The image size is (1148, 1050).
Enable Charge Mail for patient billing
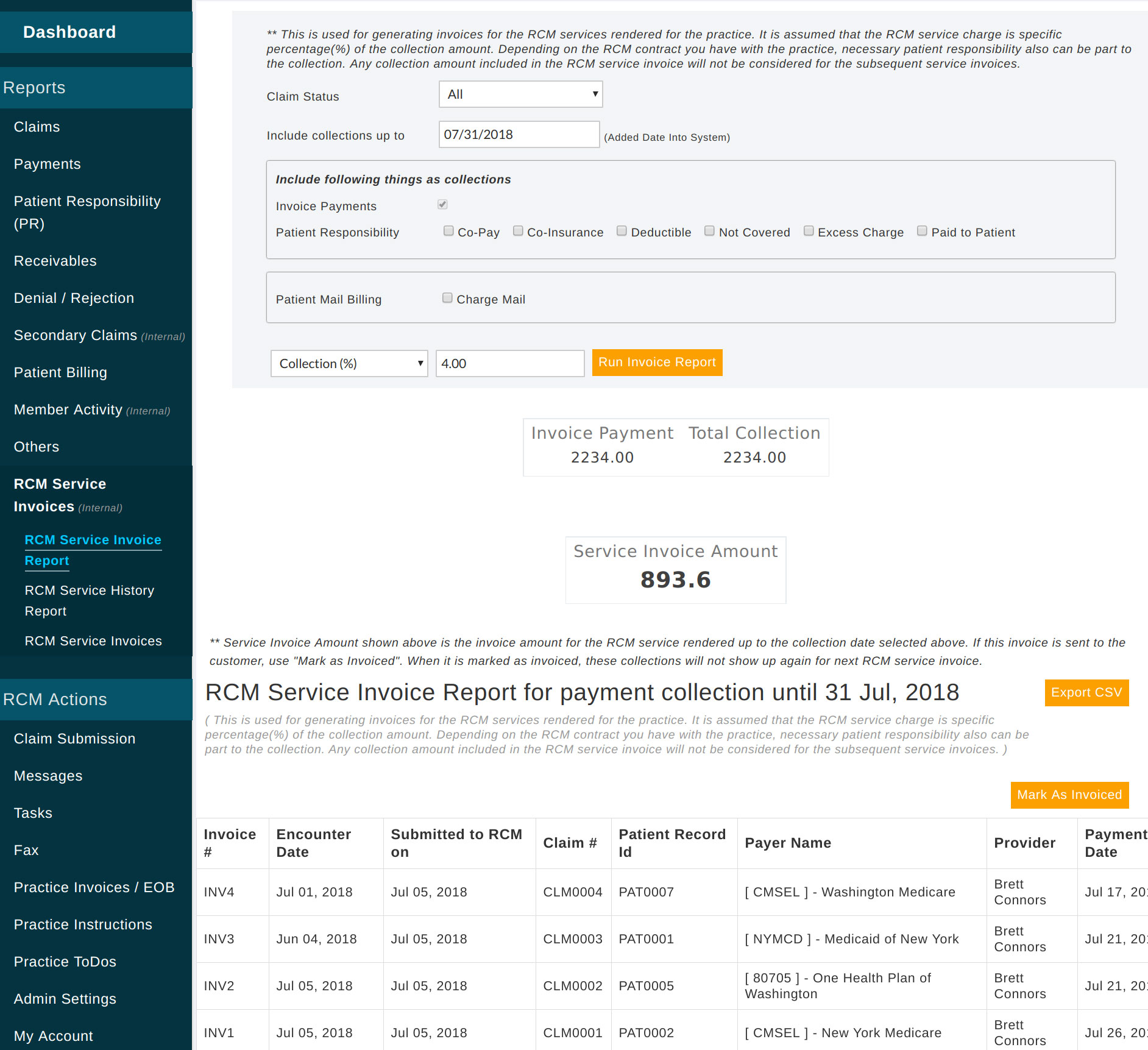pos(447,297)
